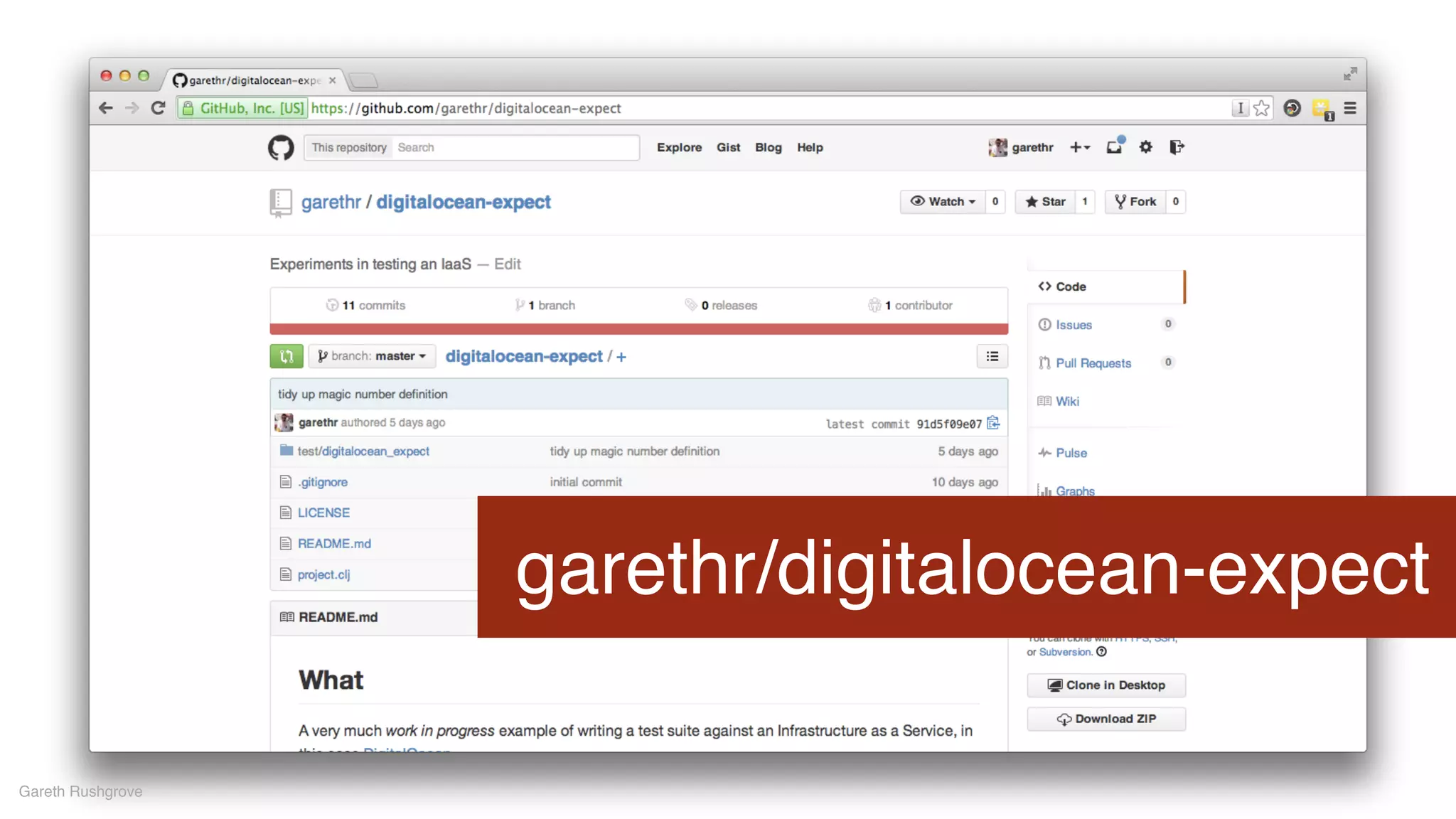
Task: Click Clone in Desktop button
Action: click(1106, 685)
